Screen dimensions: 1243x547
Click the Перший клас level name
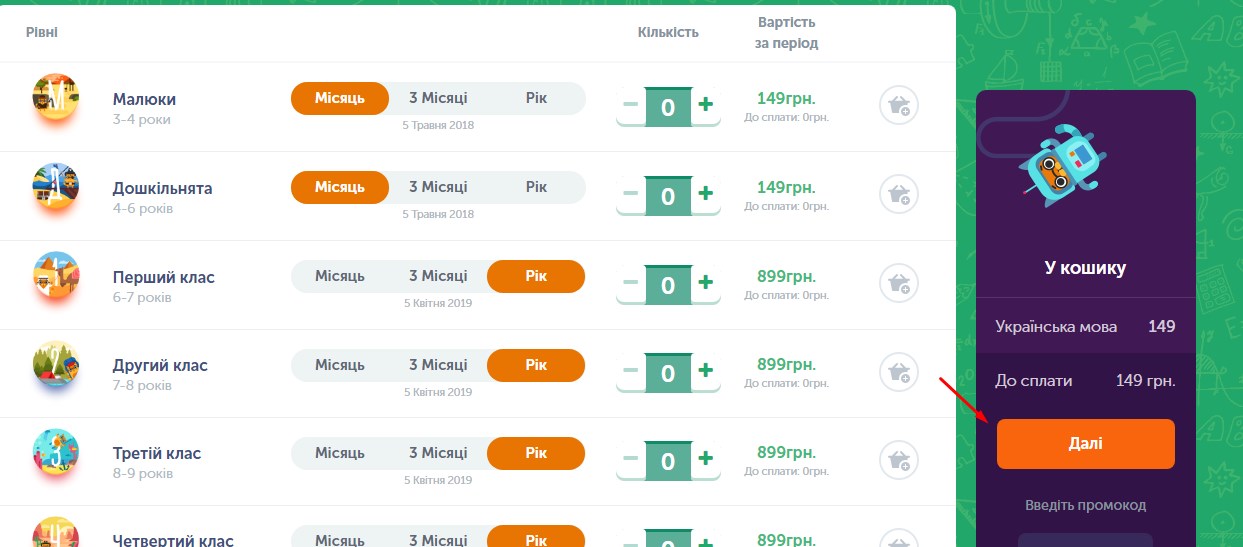(164, 278)
